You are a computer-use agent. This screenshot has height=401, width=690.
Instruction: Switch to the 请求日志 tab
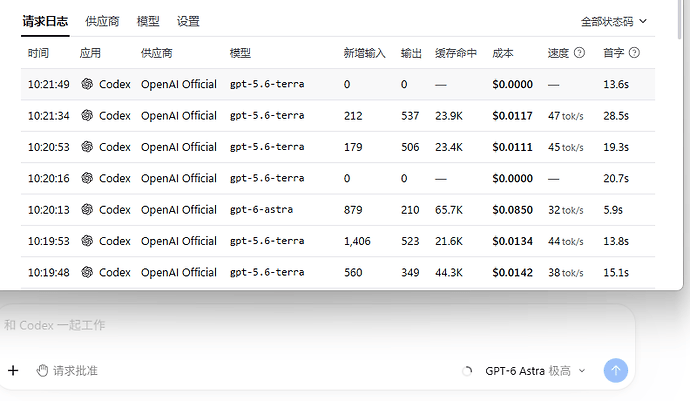[45, 21]
